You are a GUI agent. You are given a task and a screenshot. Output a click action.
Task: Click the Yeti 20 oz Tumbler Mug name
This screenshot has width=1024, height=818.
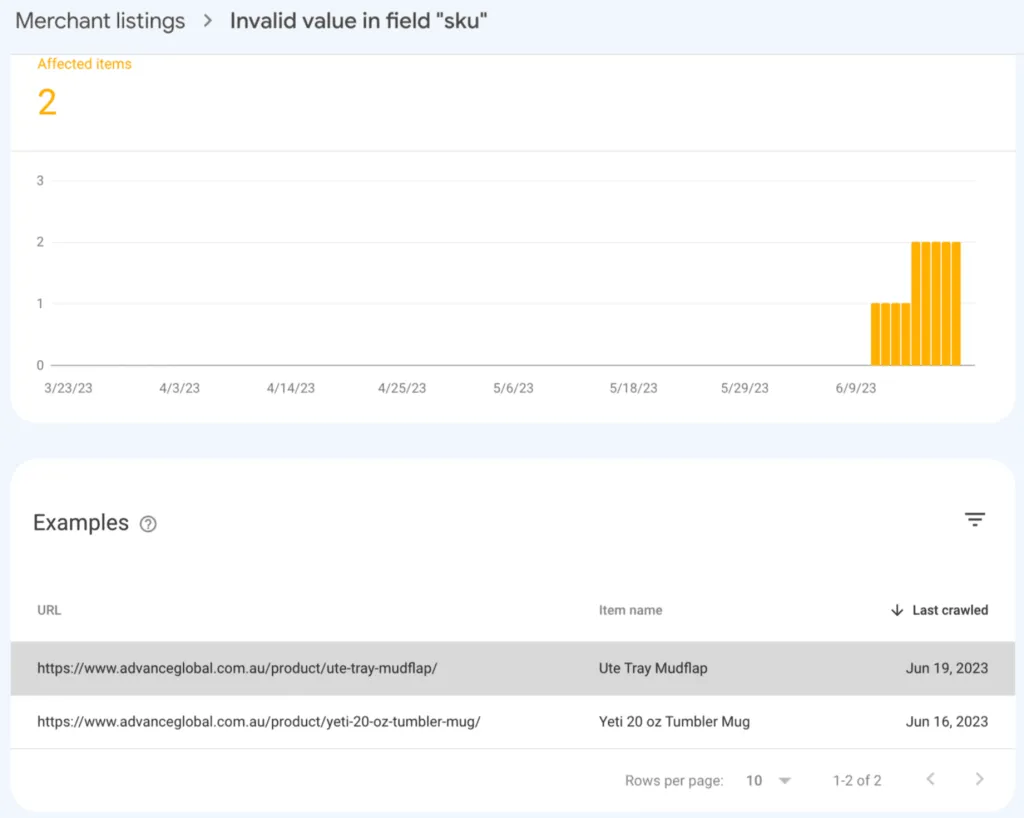674,721
